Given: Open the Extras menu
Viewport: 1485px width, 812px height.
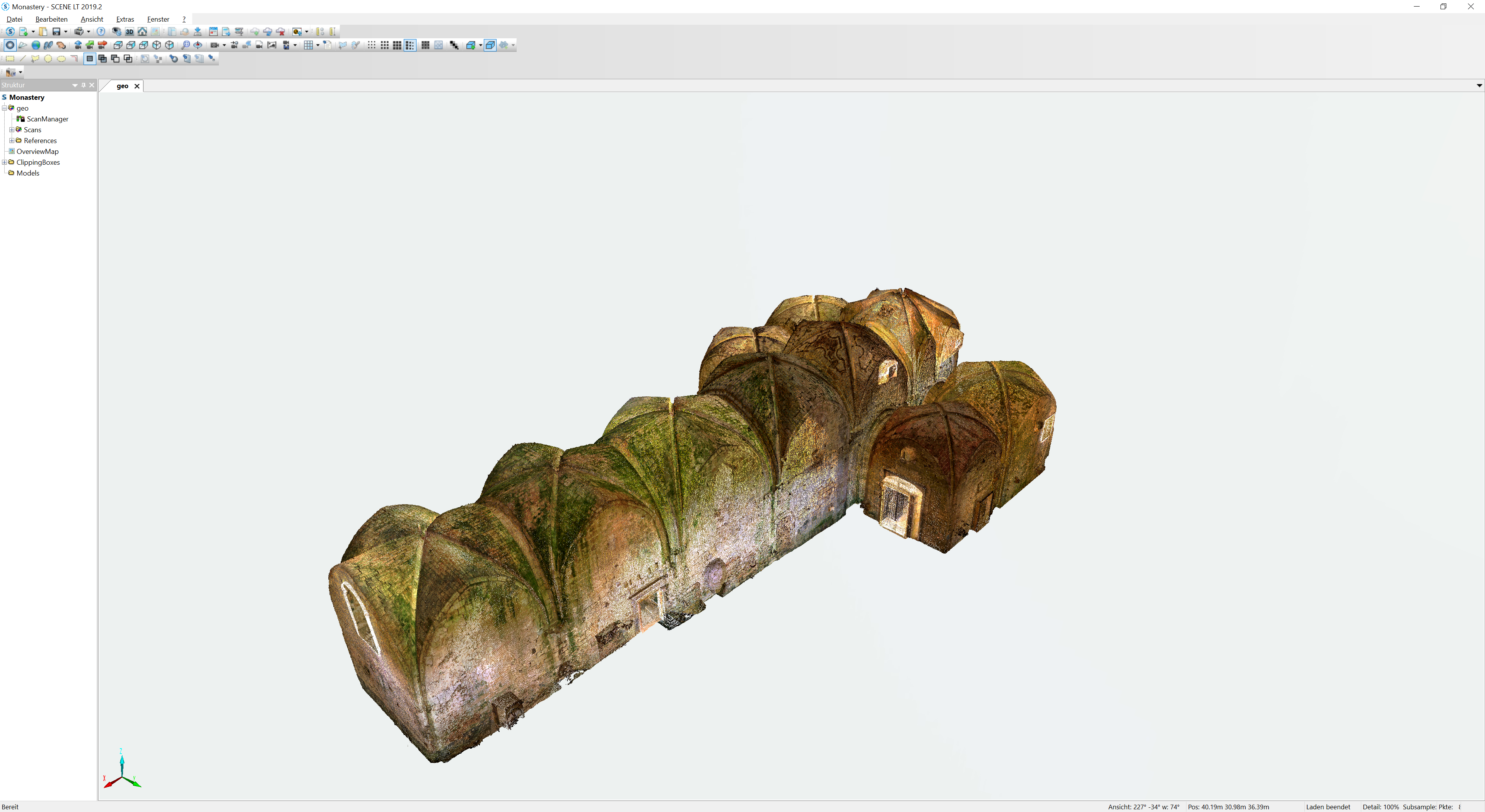Looking at the screenshot, I should pos(125,19).
